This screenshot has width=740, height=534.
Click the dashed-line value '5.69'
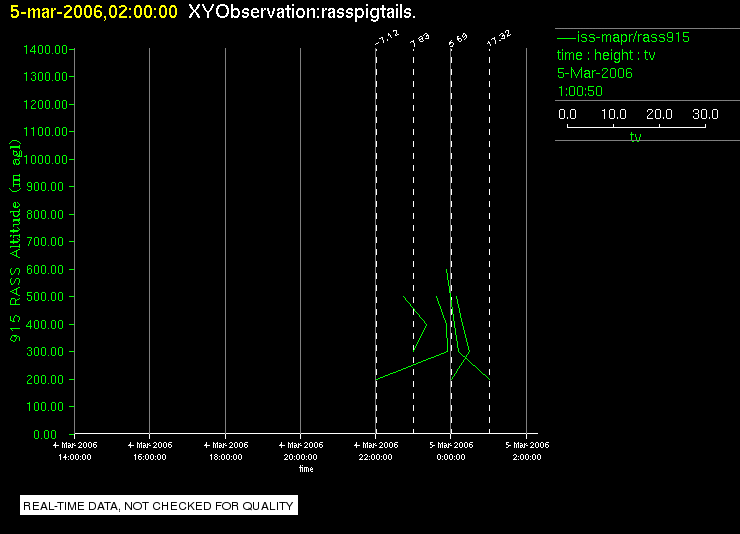coord(458,40)
